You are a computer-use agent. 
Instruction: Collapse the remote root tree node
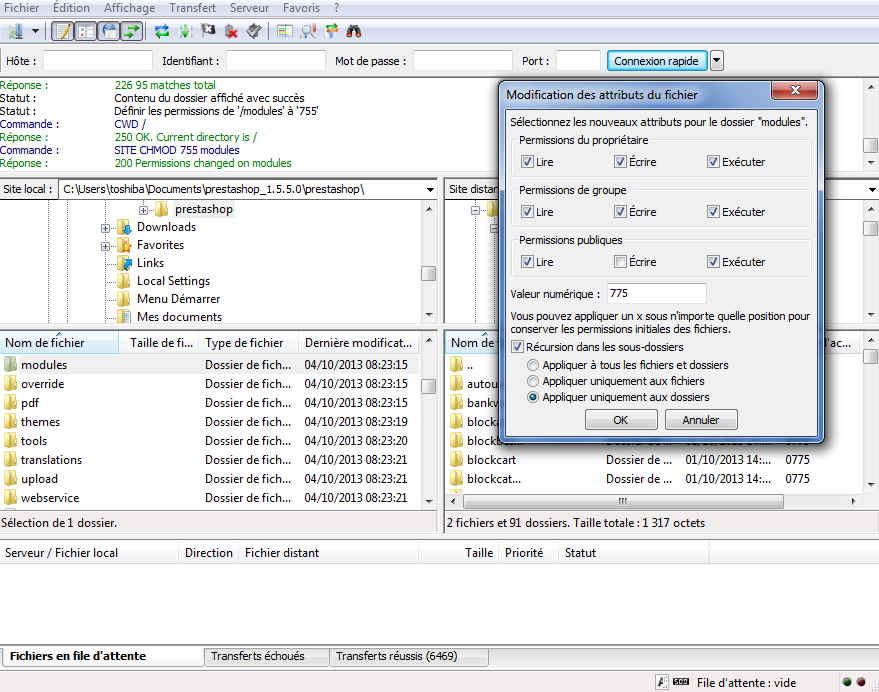tap(475, 210)
